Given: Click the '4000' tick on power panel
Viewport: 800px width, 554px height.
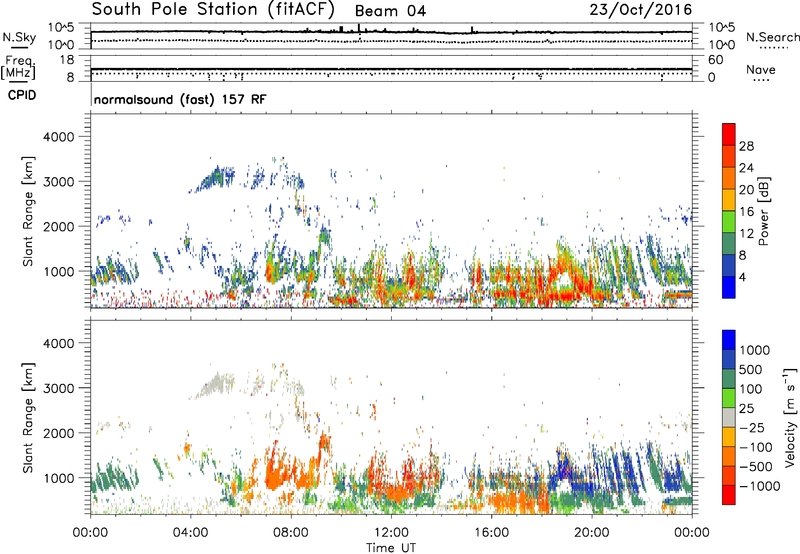Looking at the screenshot, I should point(58,137).
